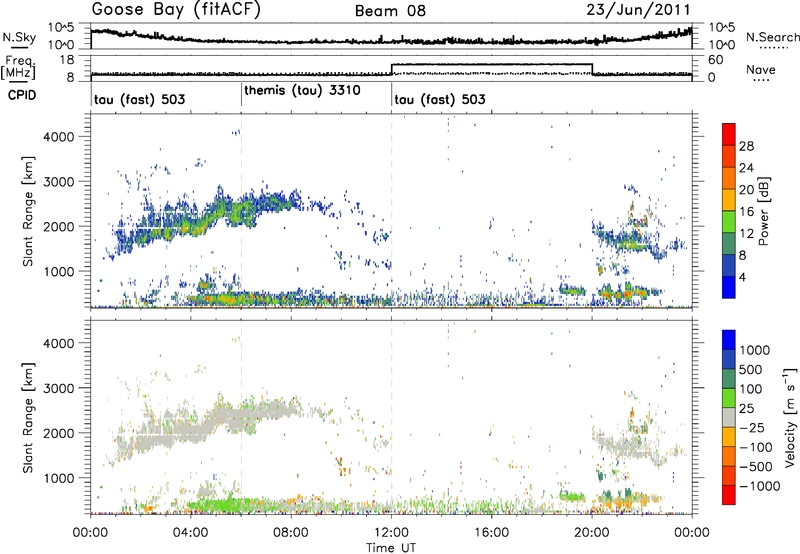Click the 4000 tick on power panel axis
The width and height of the screenshot is (800, 554).
pos(61,137)
